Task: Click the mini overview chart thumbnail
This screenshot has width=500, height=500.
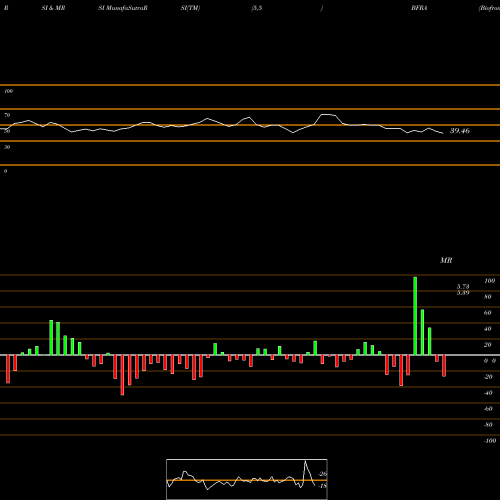Action: point(247,479)
